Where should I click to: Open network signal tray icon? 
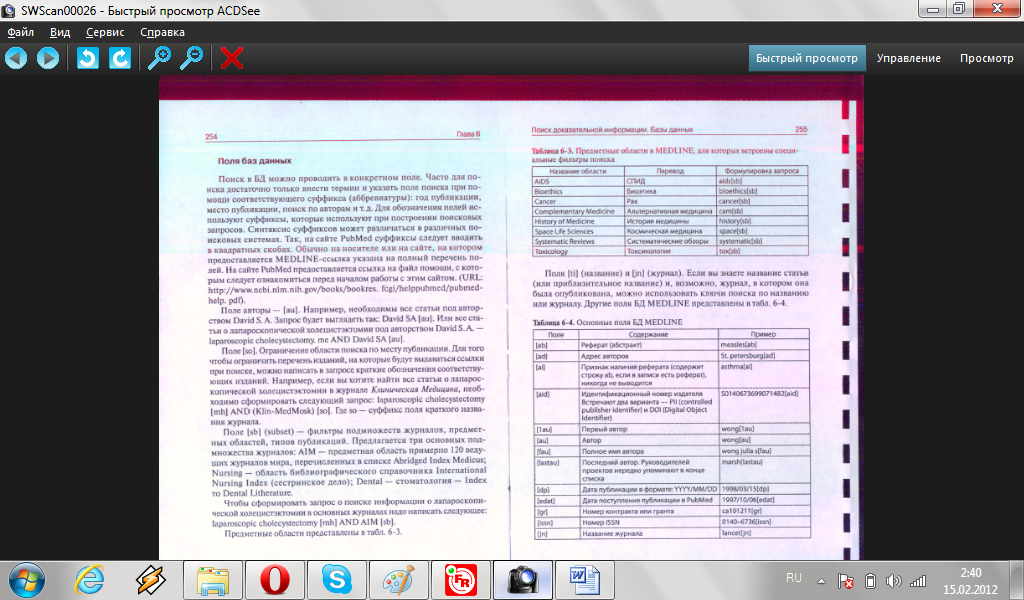(x=918, y=580)
